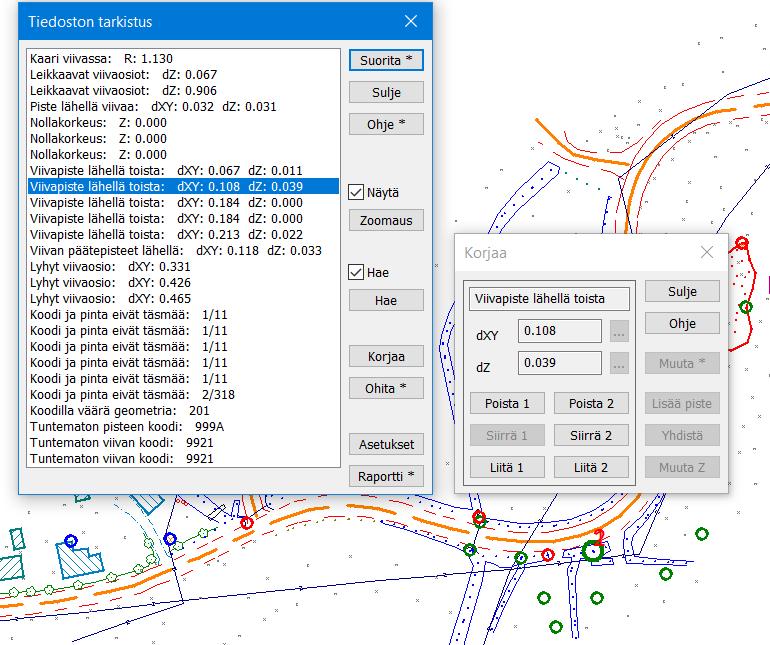Click the Raportti * button
Screen dimensions: 770x645
pos(386,476)
